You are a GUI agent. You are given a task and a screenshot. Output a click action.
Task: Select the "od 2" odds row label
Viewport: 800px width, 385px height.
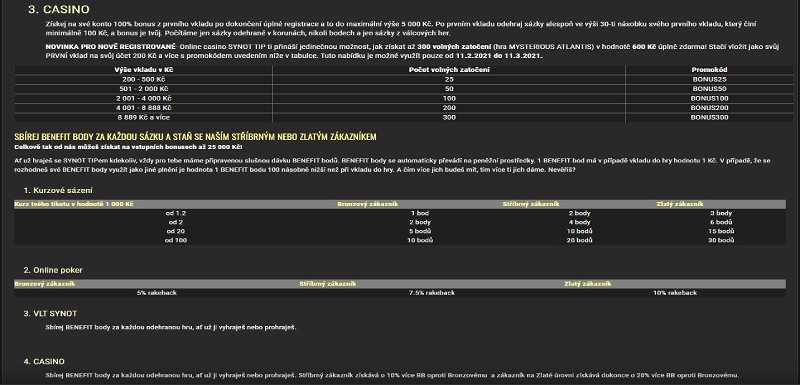pyautogui.click(x=176, y=222)
